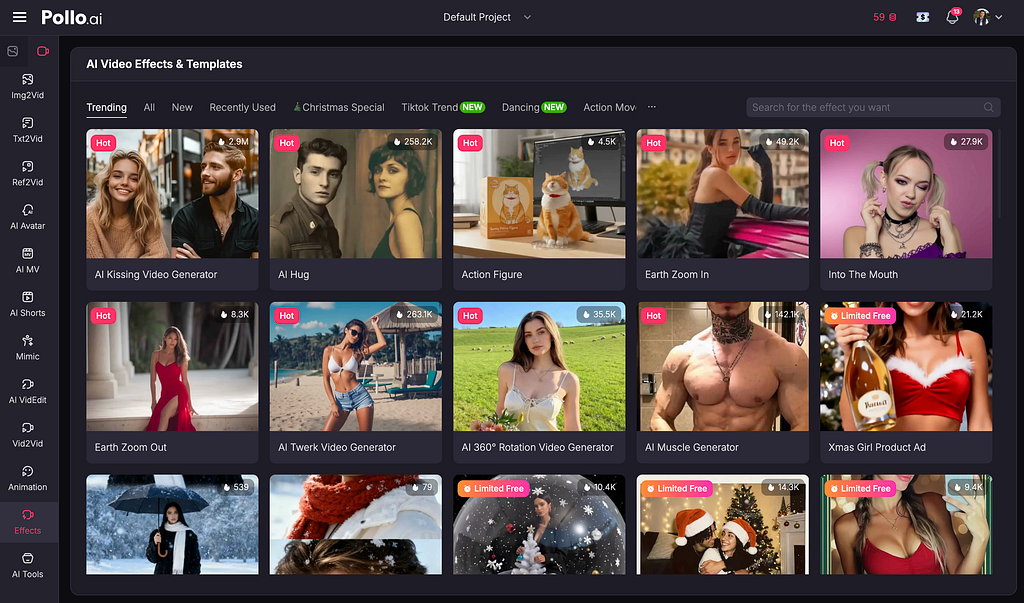This screenshot has height=603, width=1024.
Task: Open the notifications bell
Action: click(952, 17)
